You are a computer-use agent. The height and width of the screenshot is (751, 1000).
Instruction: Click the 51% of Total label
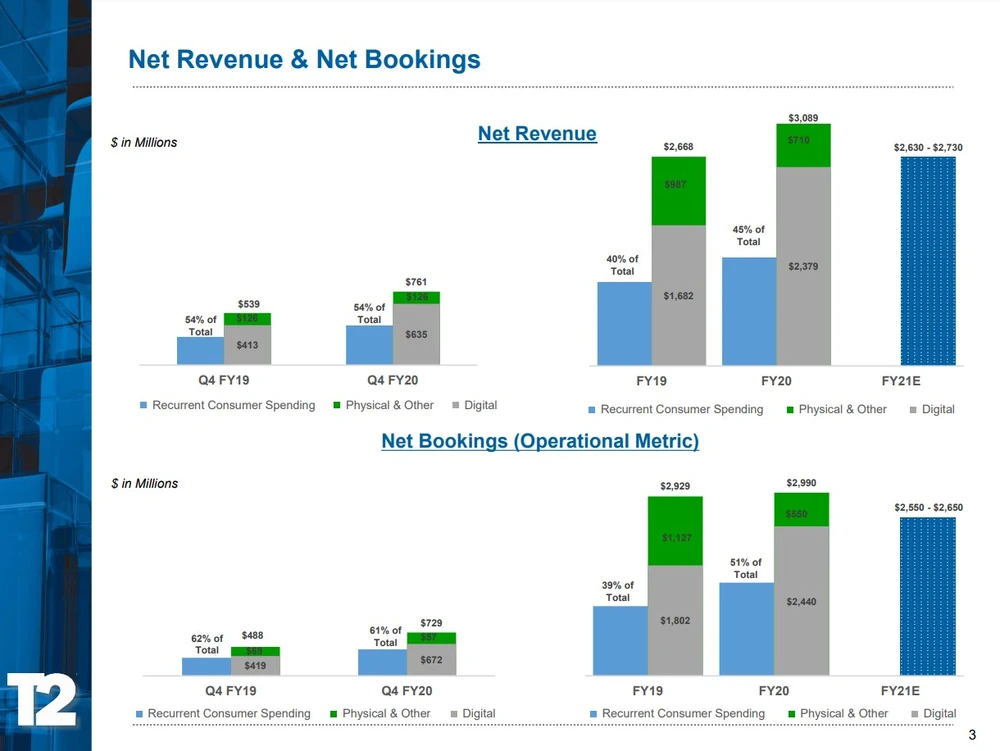[746, 569]
